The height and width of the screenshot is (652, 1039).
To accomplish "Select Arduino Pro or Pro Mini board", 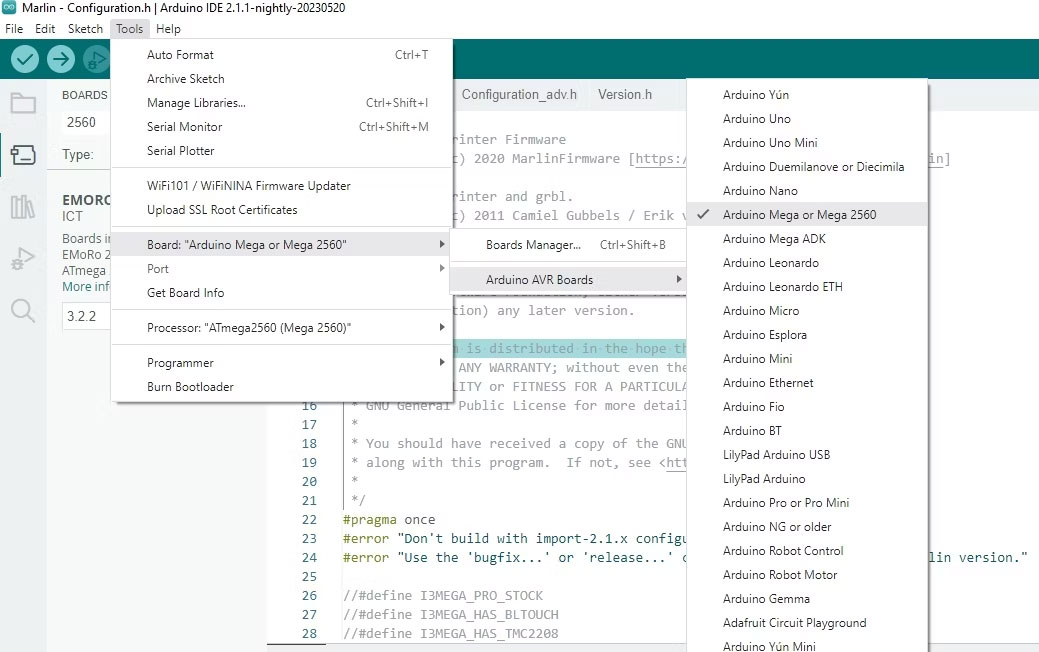I will [x=807, y=502].
